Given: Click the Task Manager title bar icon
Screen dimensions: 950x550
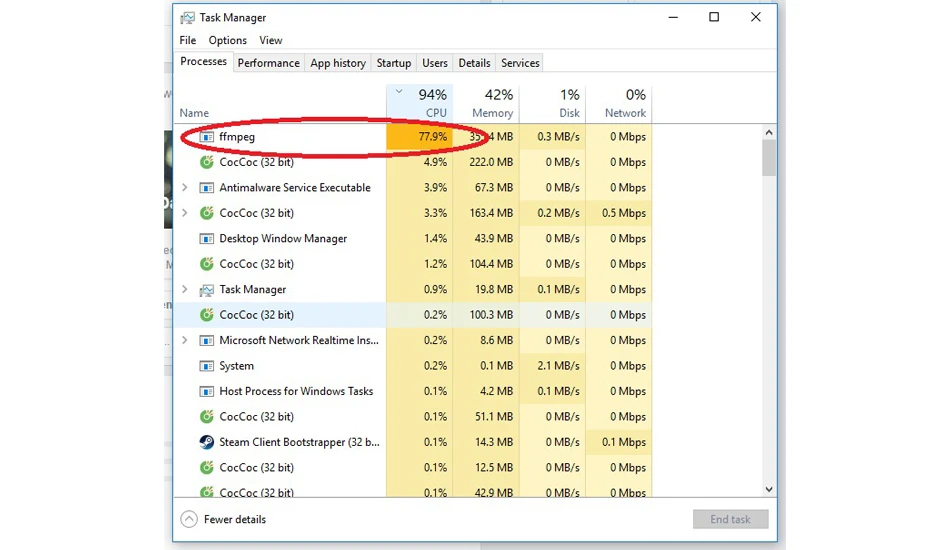Looking at the screenshot, I should pos(187,18).
